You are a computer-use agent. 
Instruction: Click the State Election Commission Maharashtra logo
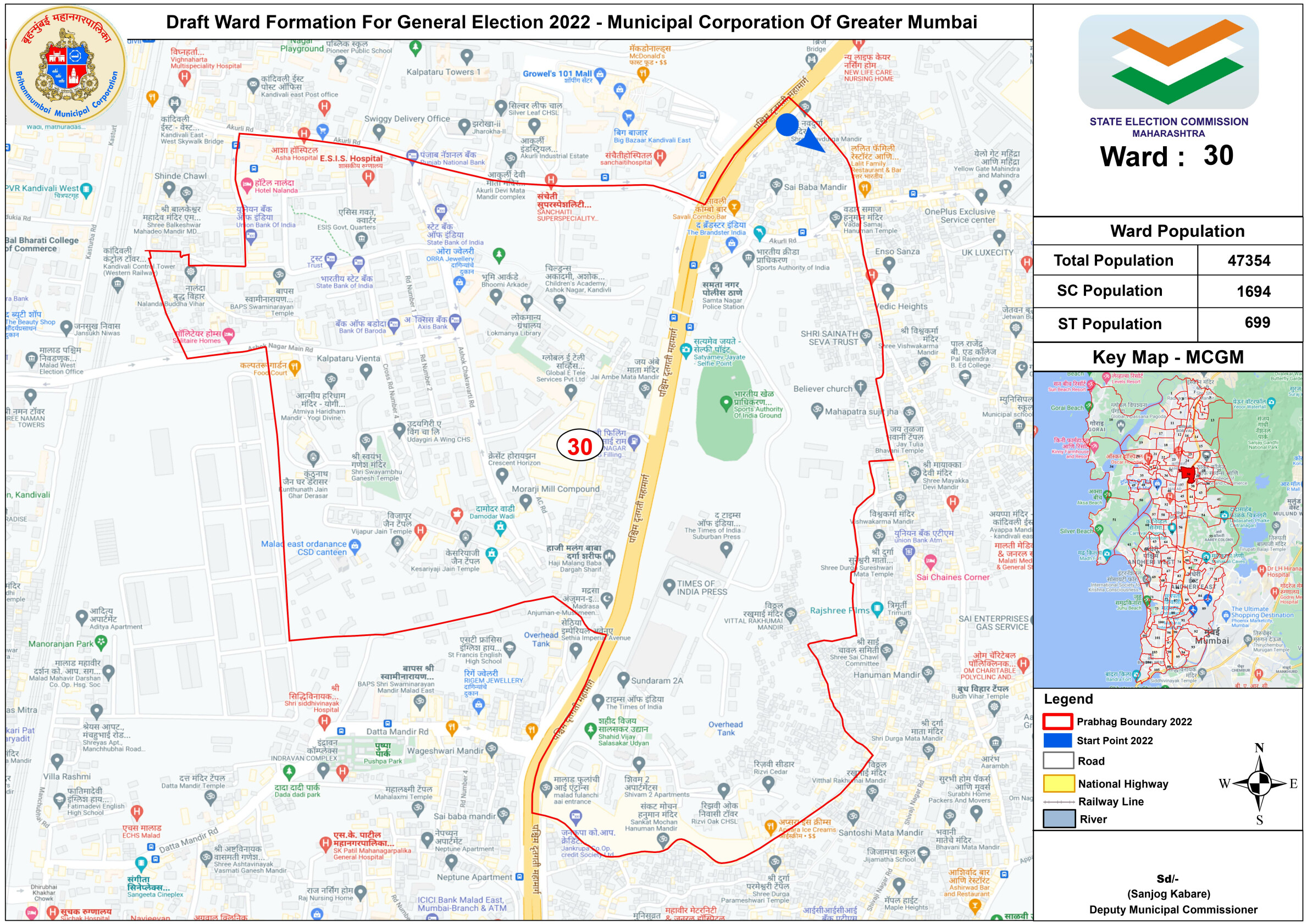tap(1168, 62)
